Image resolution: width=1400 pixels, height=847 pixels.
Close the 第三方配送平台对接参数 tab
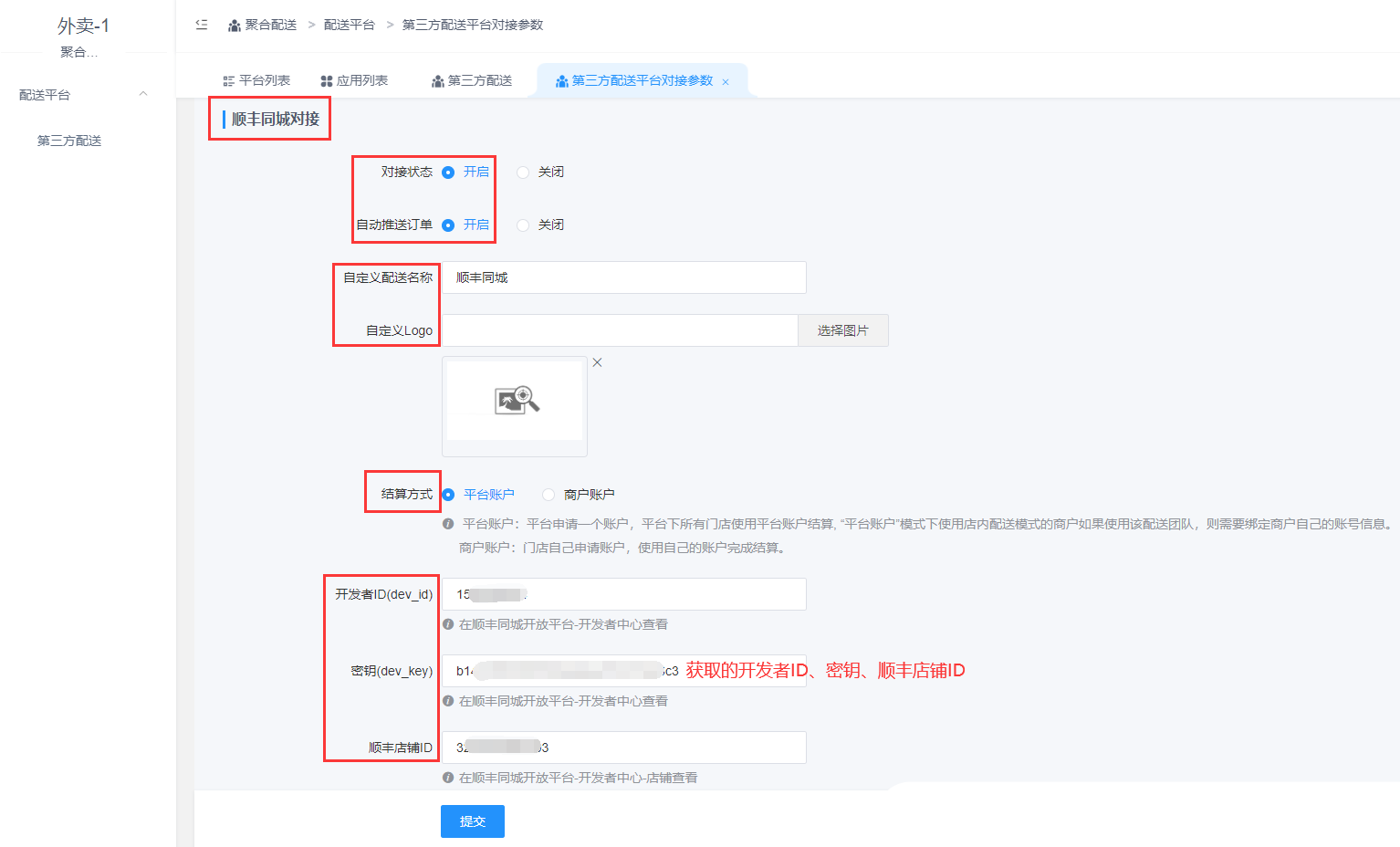pyautogui.click(x=726, y=82)
